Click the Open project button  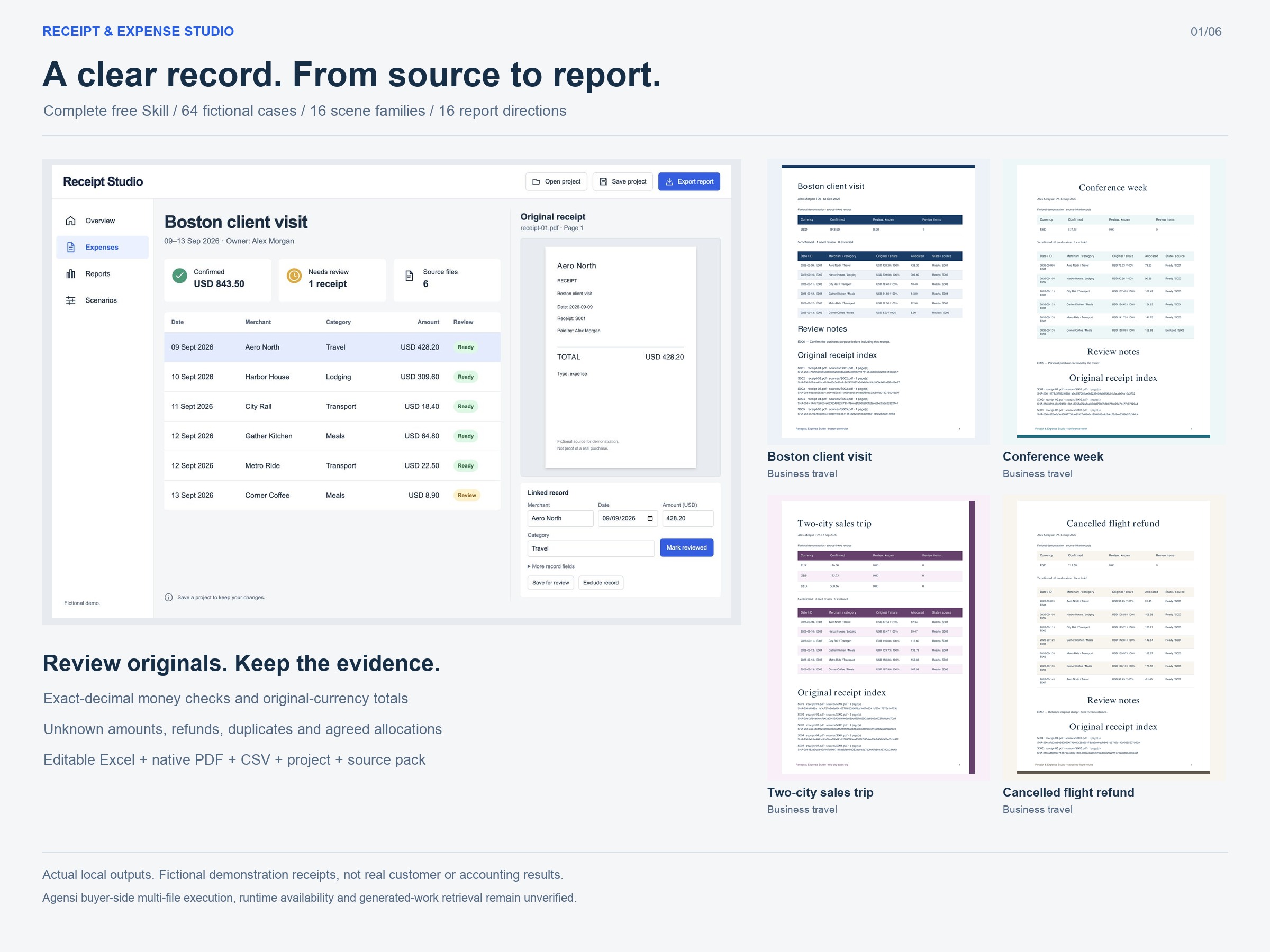[x=556, y=182]
